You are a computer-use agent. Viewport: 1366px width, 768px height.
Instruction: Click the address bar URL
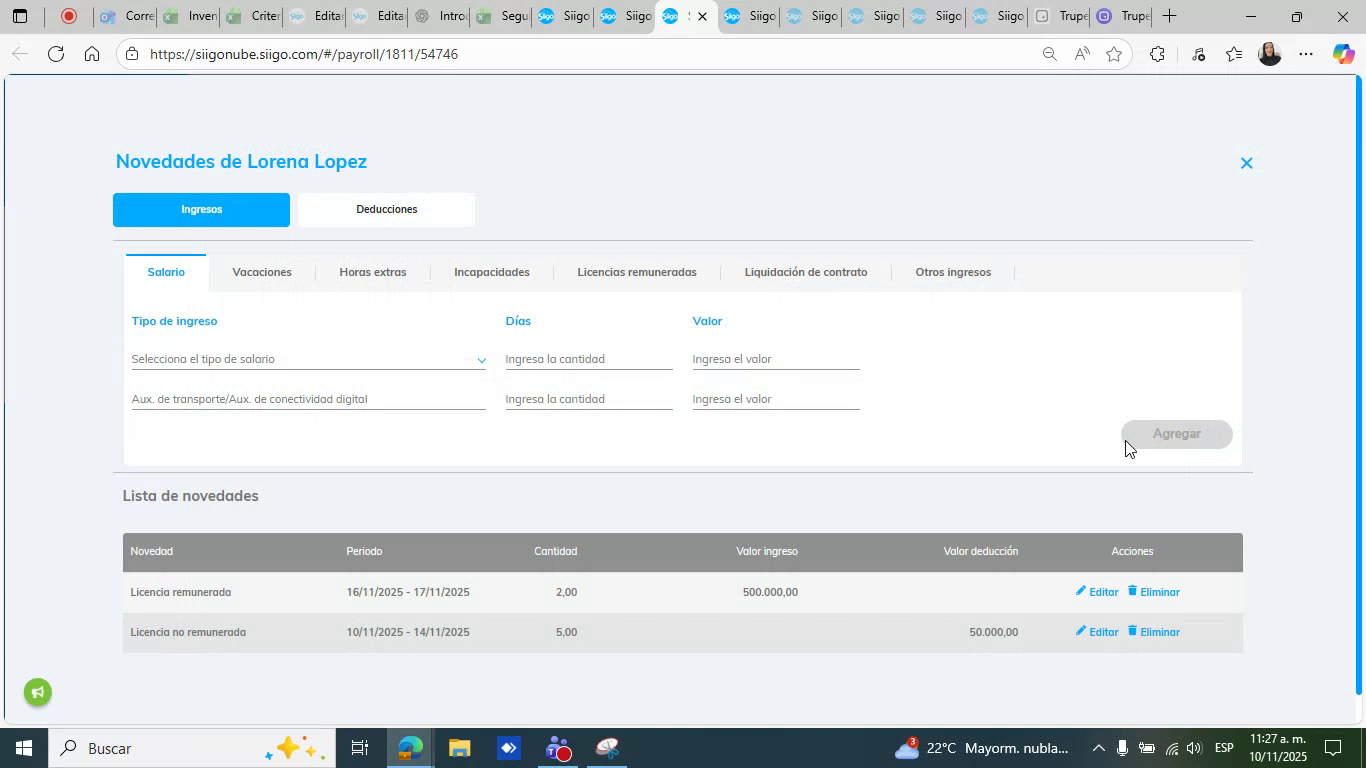click(x=304, y=54)
